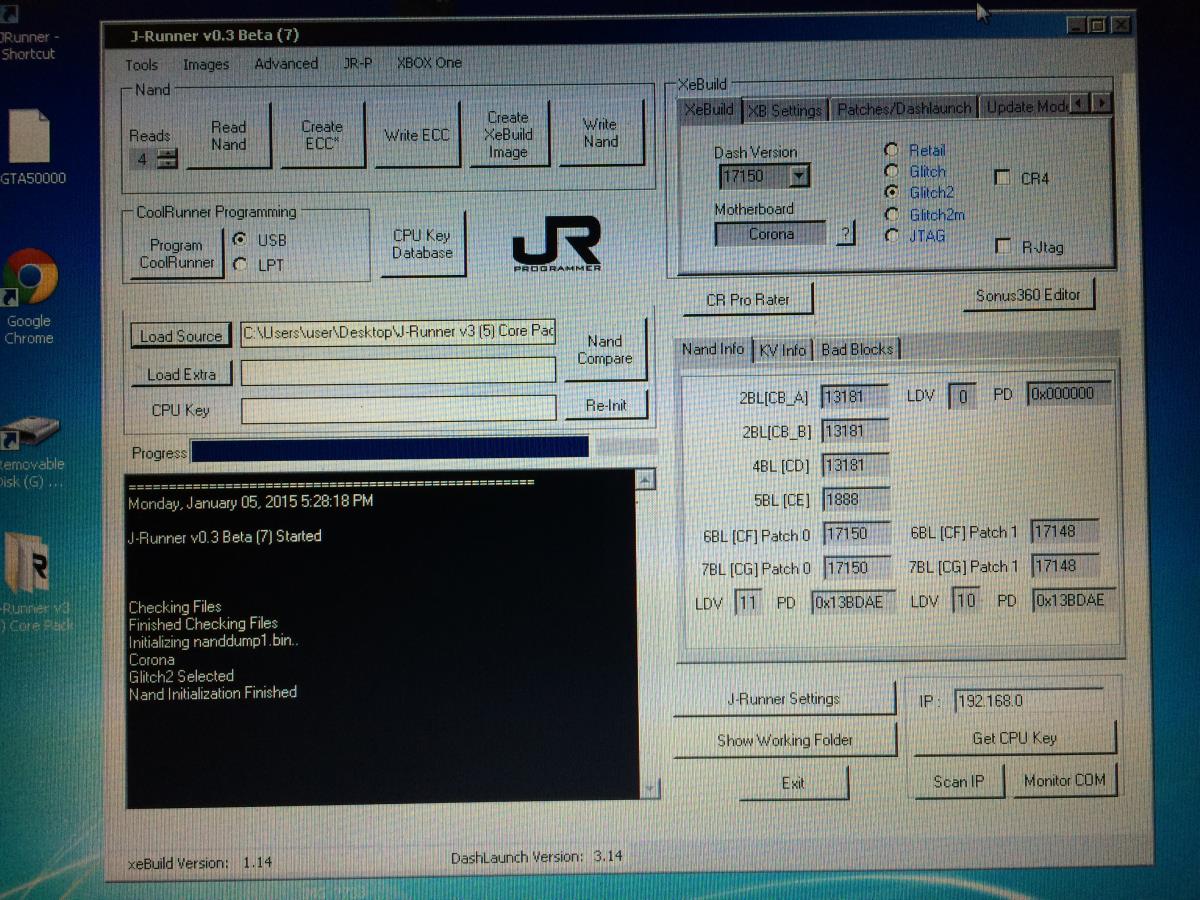Open CR Pro Rater
1200x900 pixels.
tap(747, 299)
